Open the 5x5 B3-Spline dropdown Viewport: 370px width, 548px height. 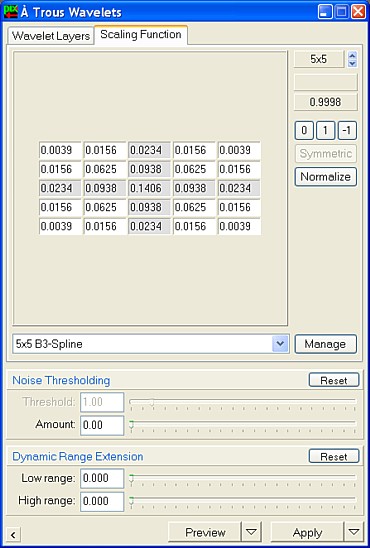[x=280, y=344]
